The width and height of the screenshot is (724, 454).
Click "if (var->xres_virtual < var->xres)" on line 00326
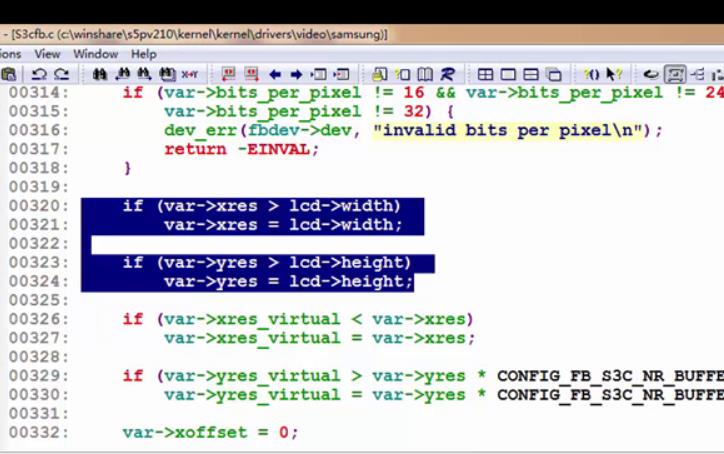point(298,320)
